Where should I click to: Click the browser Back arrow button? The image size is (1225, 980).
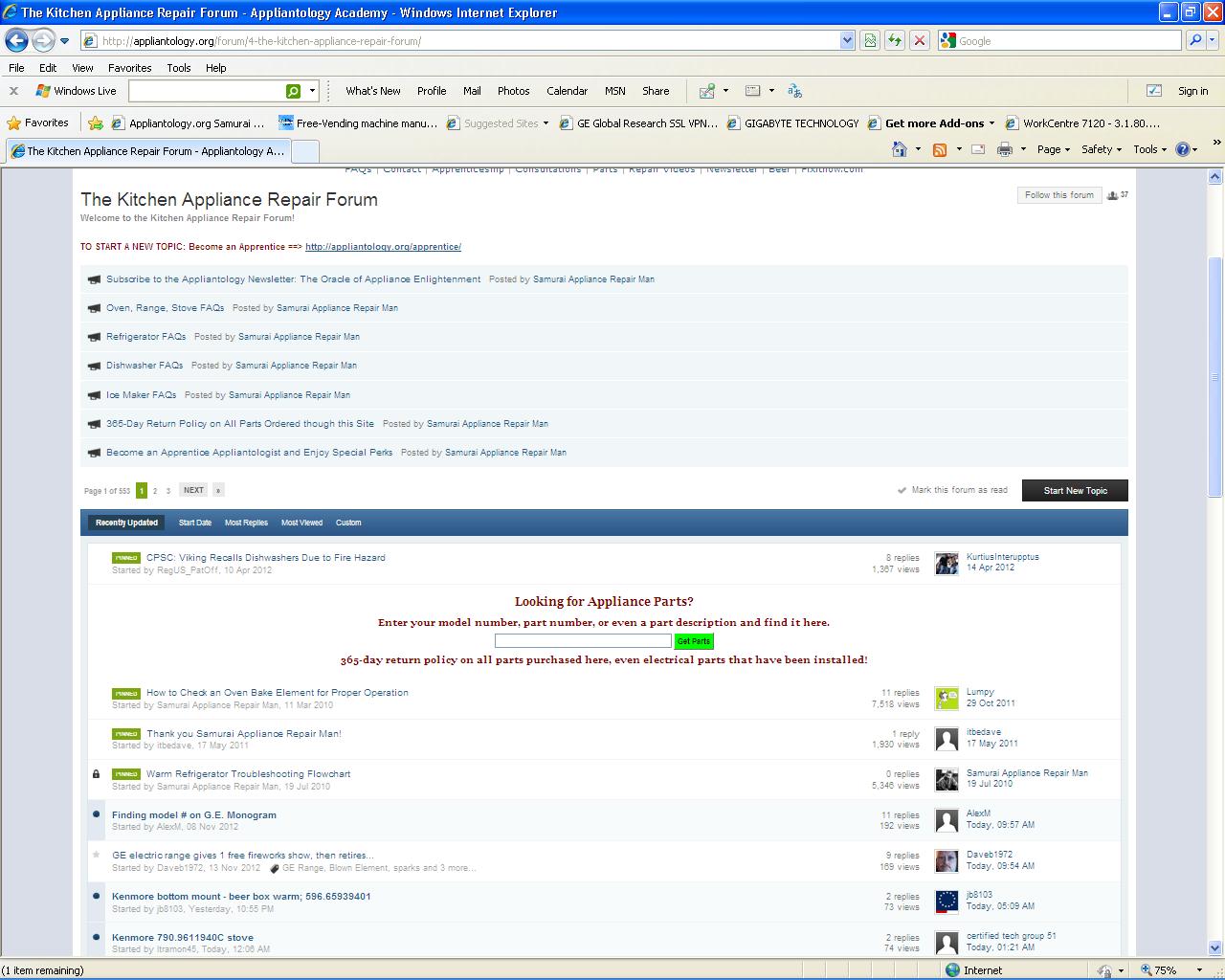pyautogui.click(x=17, y=40)
